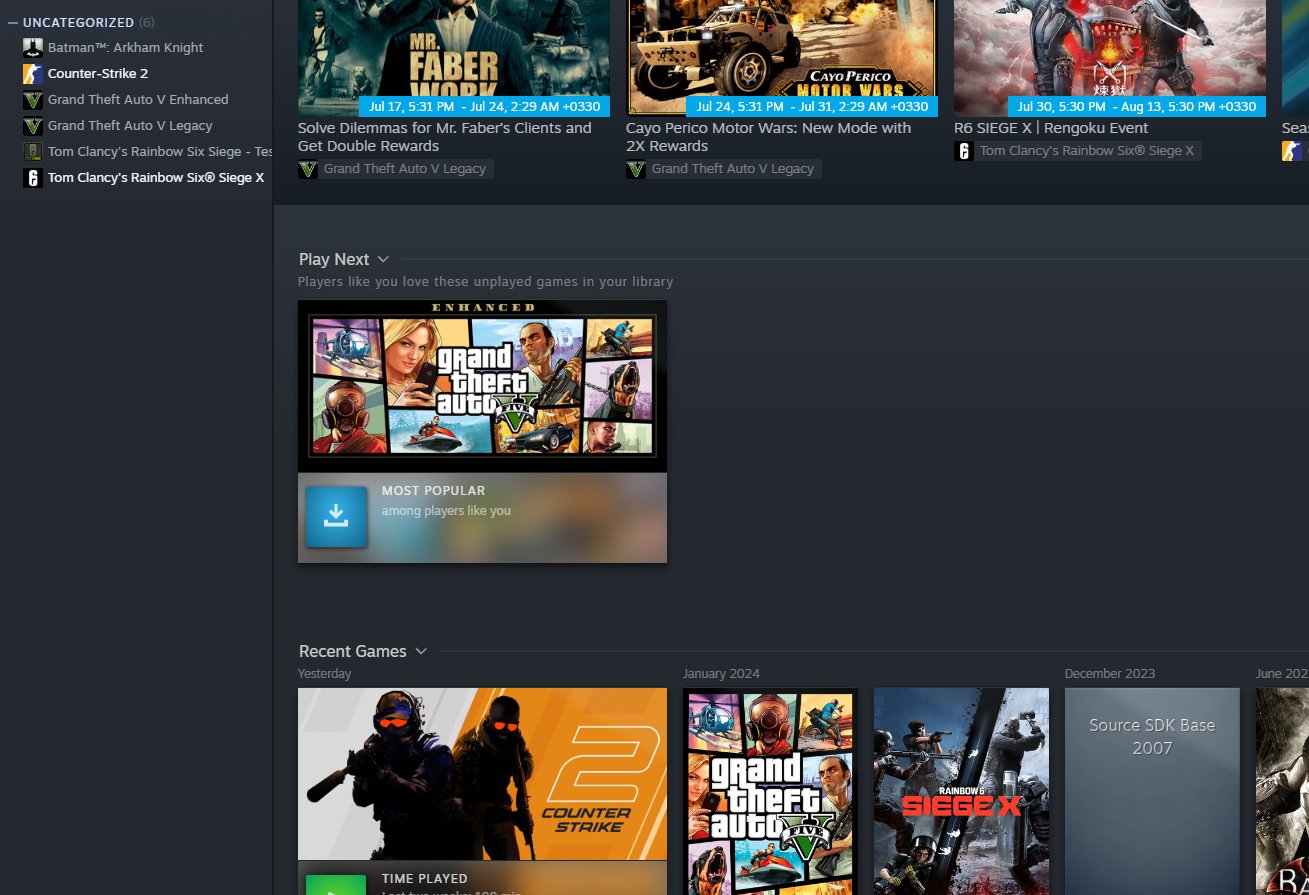
Task: Click GTA V icon under Cayo Perico news
Action: [636, 169]
